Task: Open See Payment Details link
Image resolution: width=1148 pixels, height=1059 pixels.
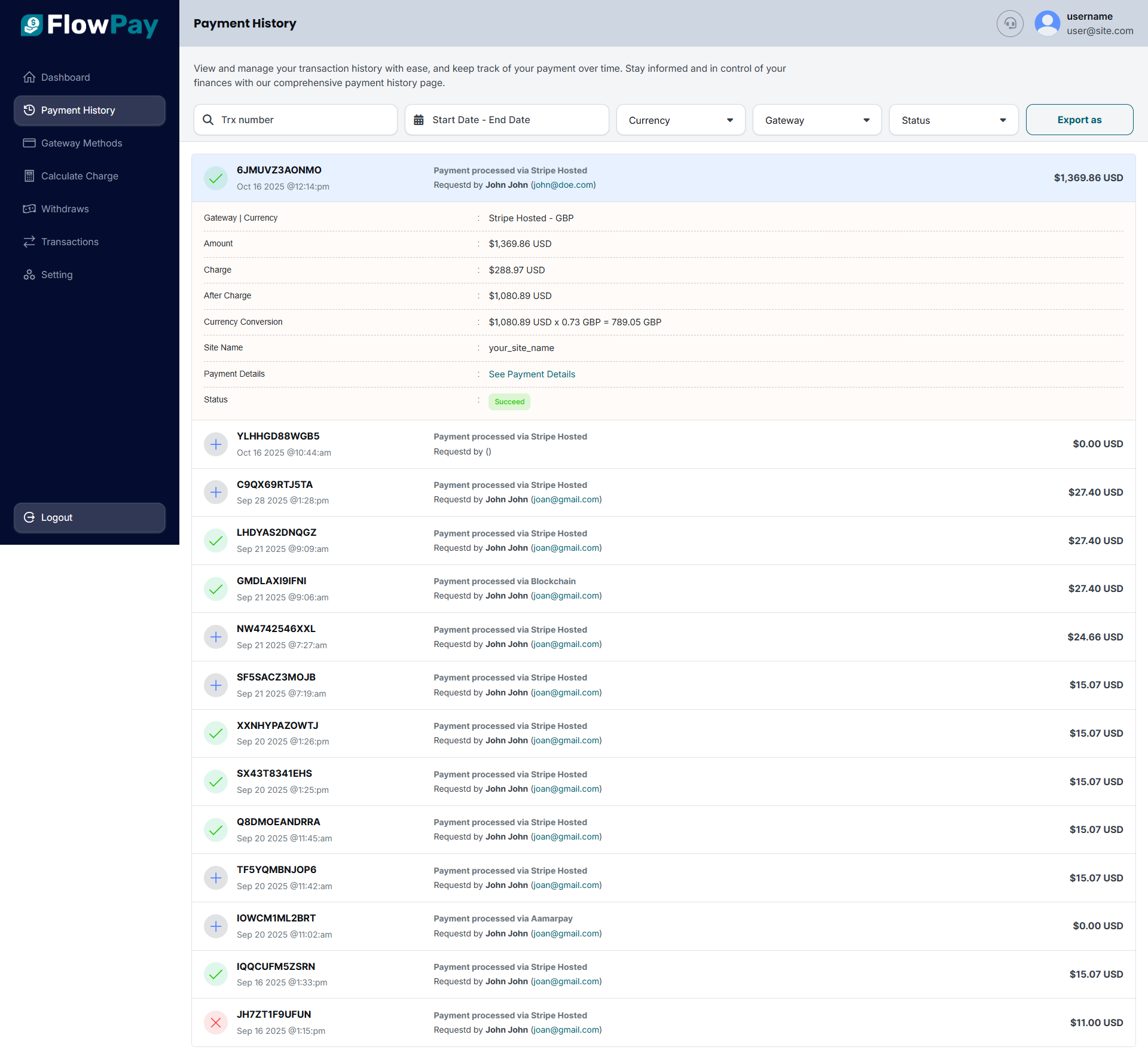Action: point(532,374)
